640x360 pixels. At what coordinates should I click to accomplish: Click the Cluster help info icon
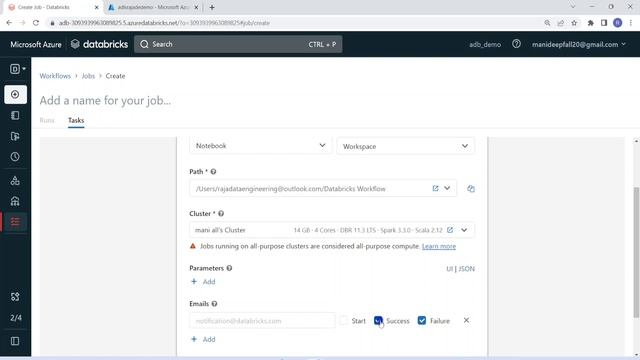(221, 213)
